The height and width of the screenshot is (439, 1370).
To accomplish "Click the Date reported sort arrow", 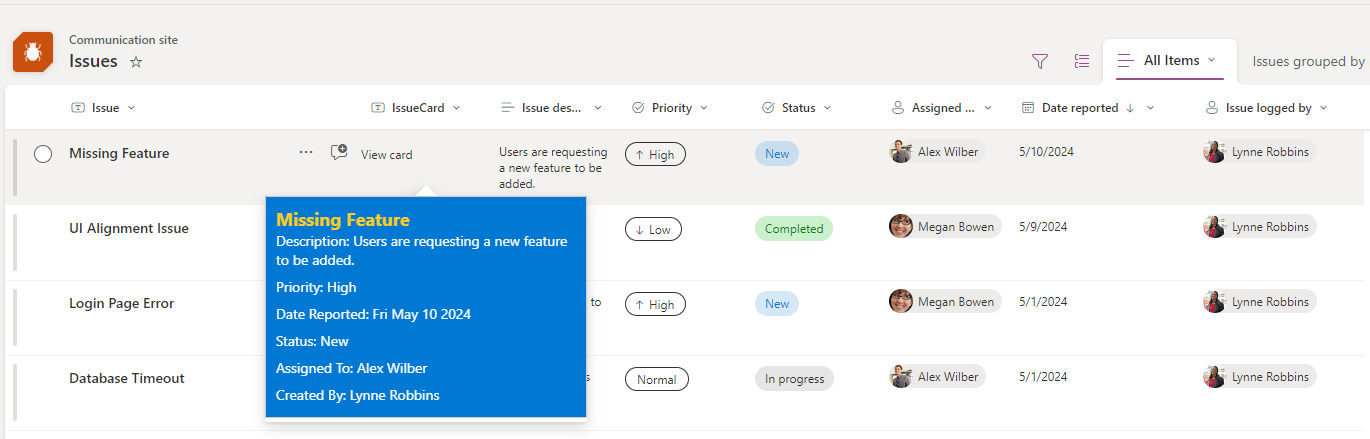I will click(x=1130, y=108).
